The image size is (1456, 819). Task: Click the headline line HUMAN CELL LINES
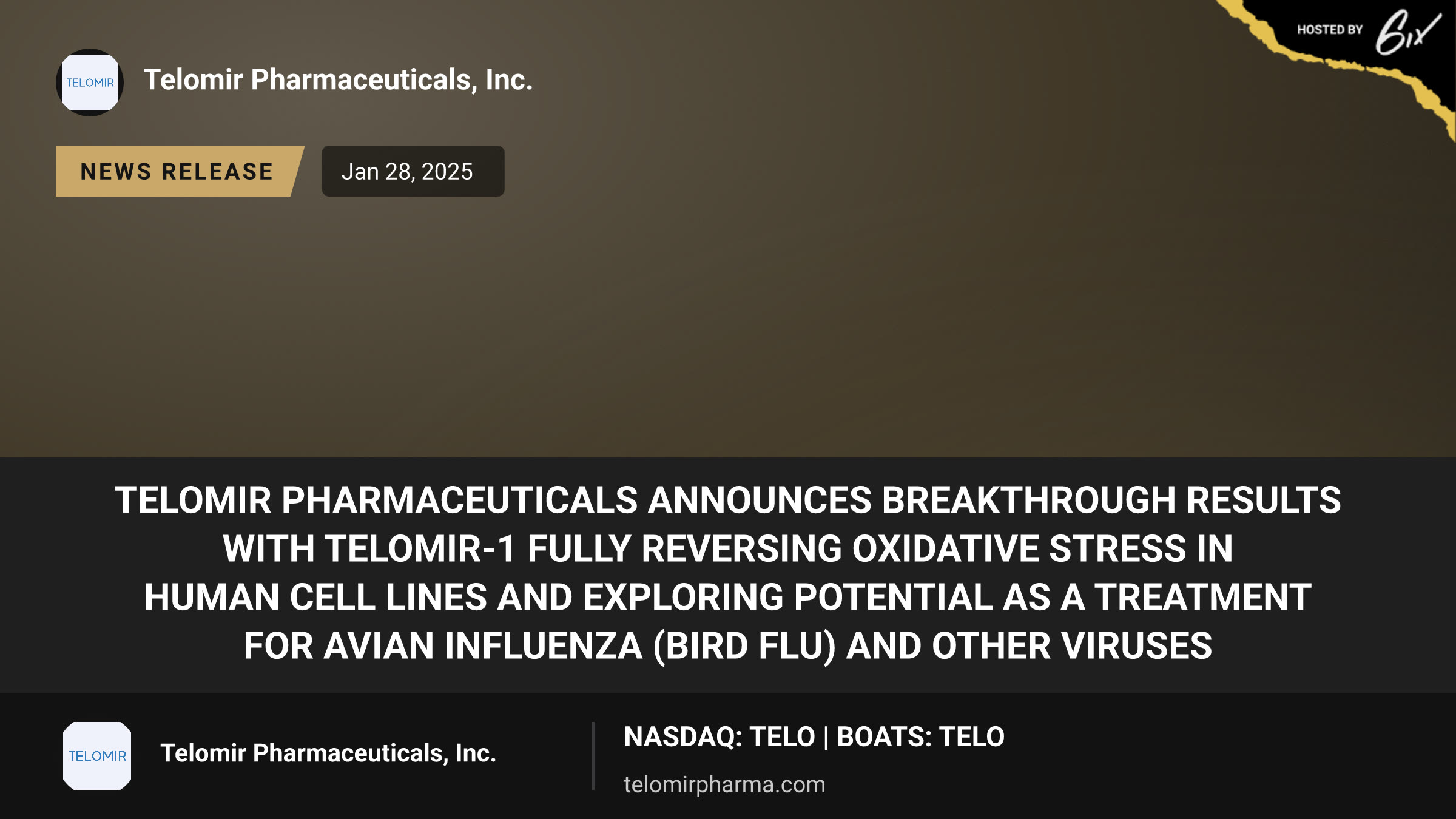(x=728, y=597)
